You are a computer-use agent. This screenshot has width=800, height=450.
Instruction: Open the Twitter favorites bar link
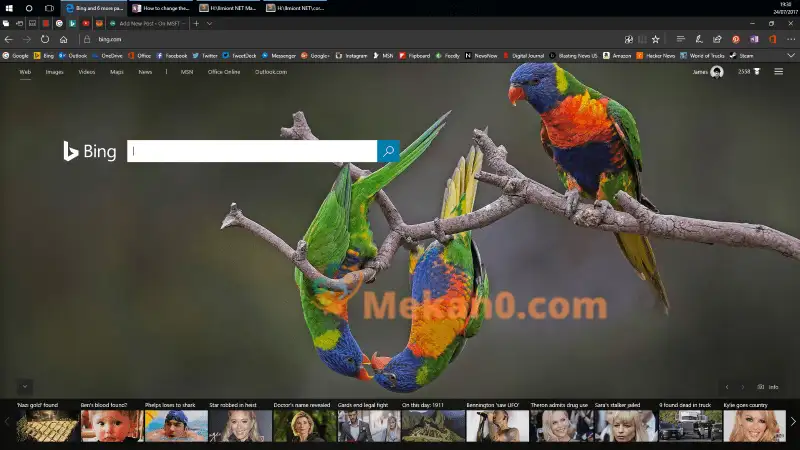(205, 56)
